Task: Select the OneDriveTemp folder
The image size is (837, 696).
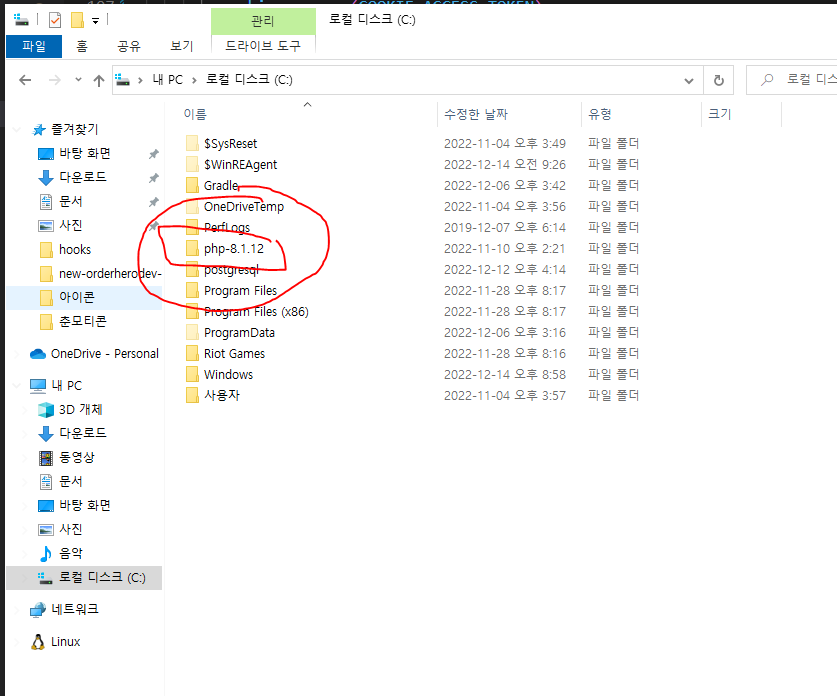Action: 243,207
